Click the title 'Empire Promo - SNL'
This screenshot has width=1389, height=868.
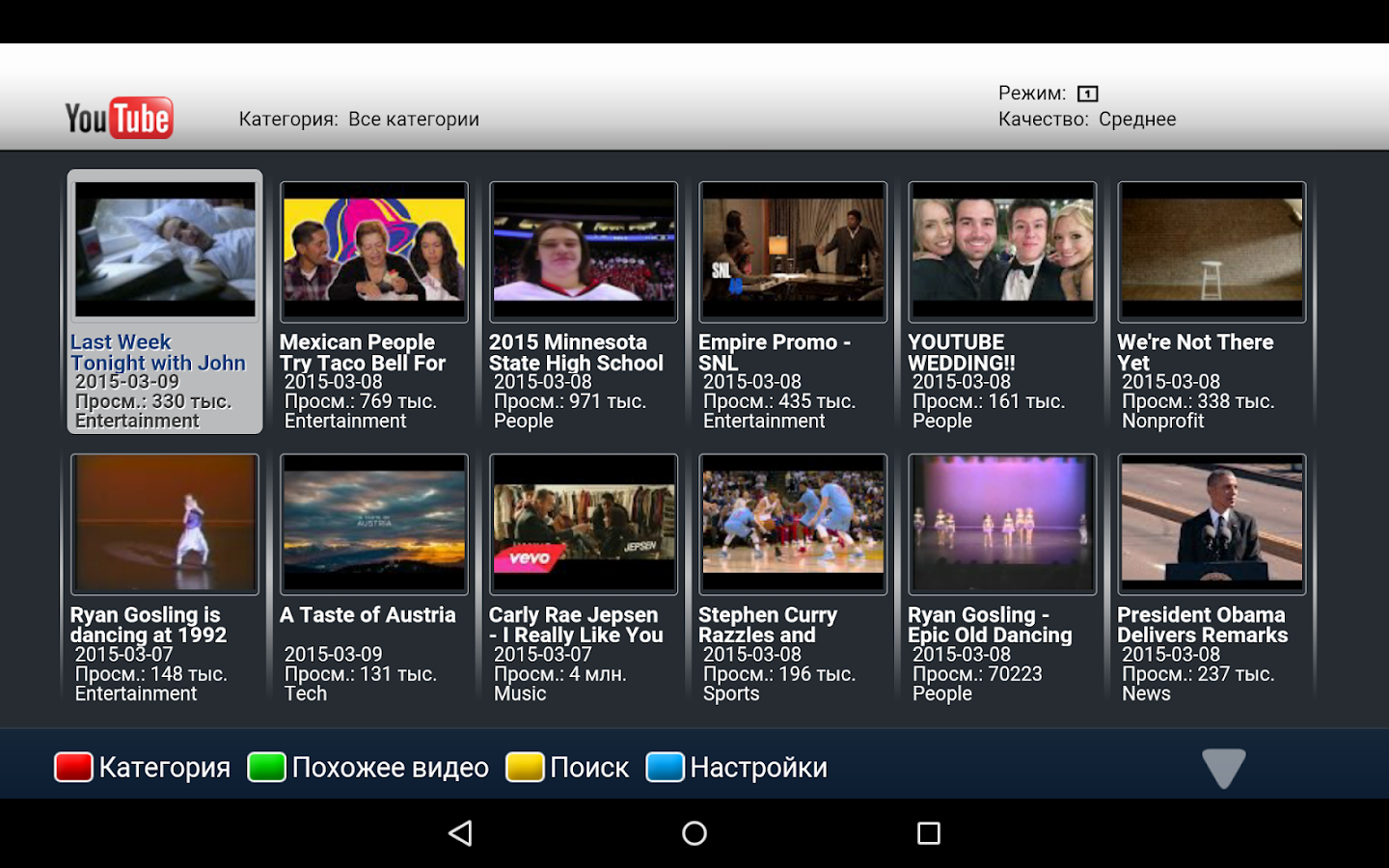click(775, 352)
